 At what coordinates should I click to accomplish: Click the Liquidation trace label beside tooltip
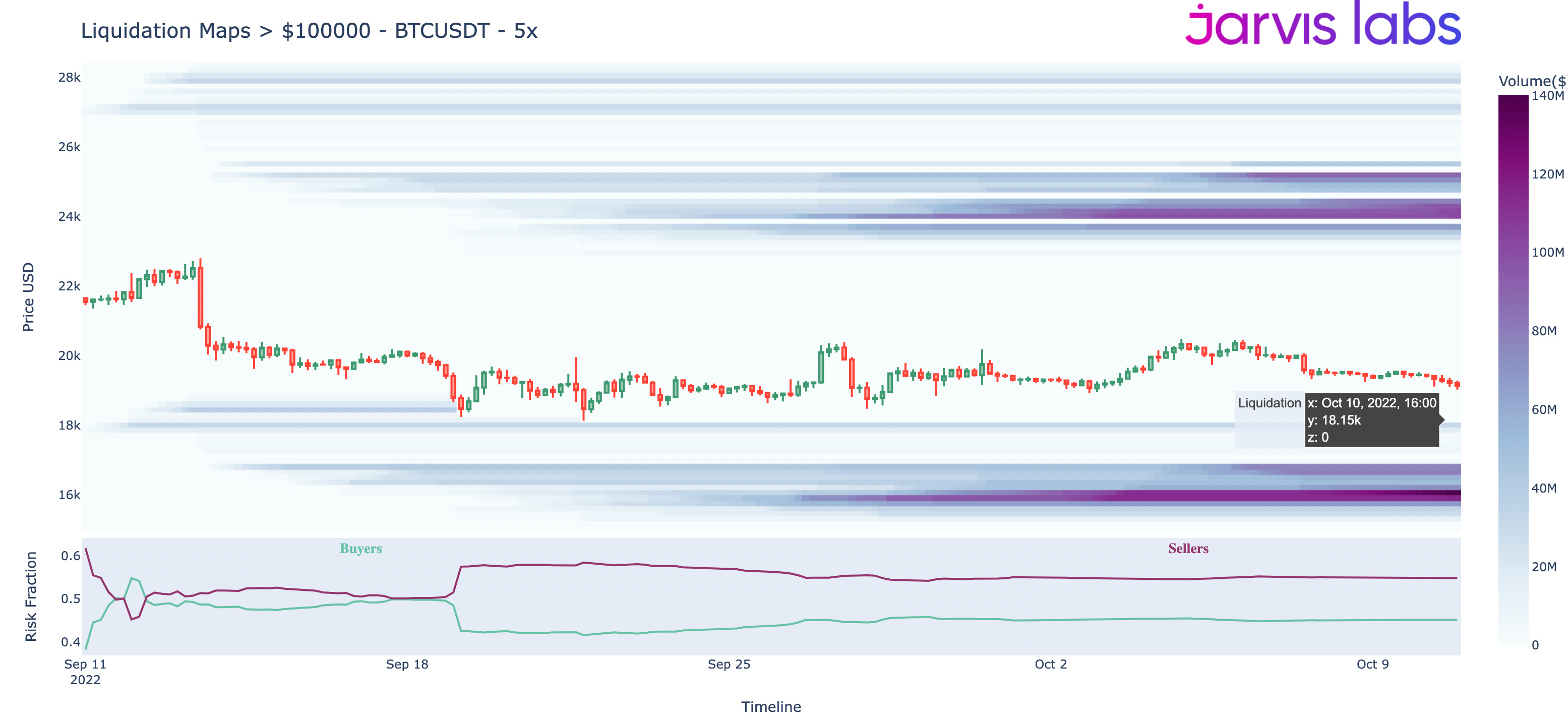coord(1269,403)
